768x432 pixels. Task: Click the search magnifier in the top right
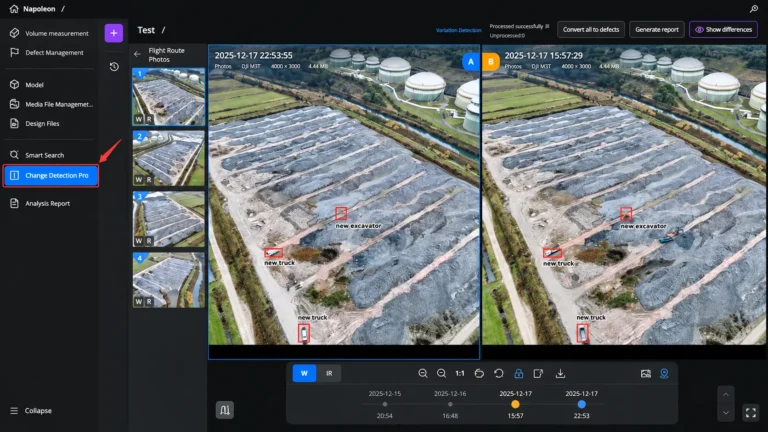click(754, 9)
